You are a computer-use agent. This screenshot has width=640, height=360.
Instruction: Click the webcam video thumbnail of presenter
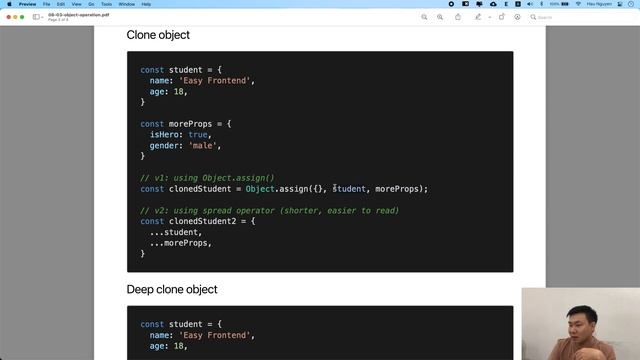pyautogui.click(x=581, y=324)
